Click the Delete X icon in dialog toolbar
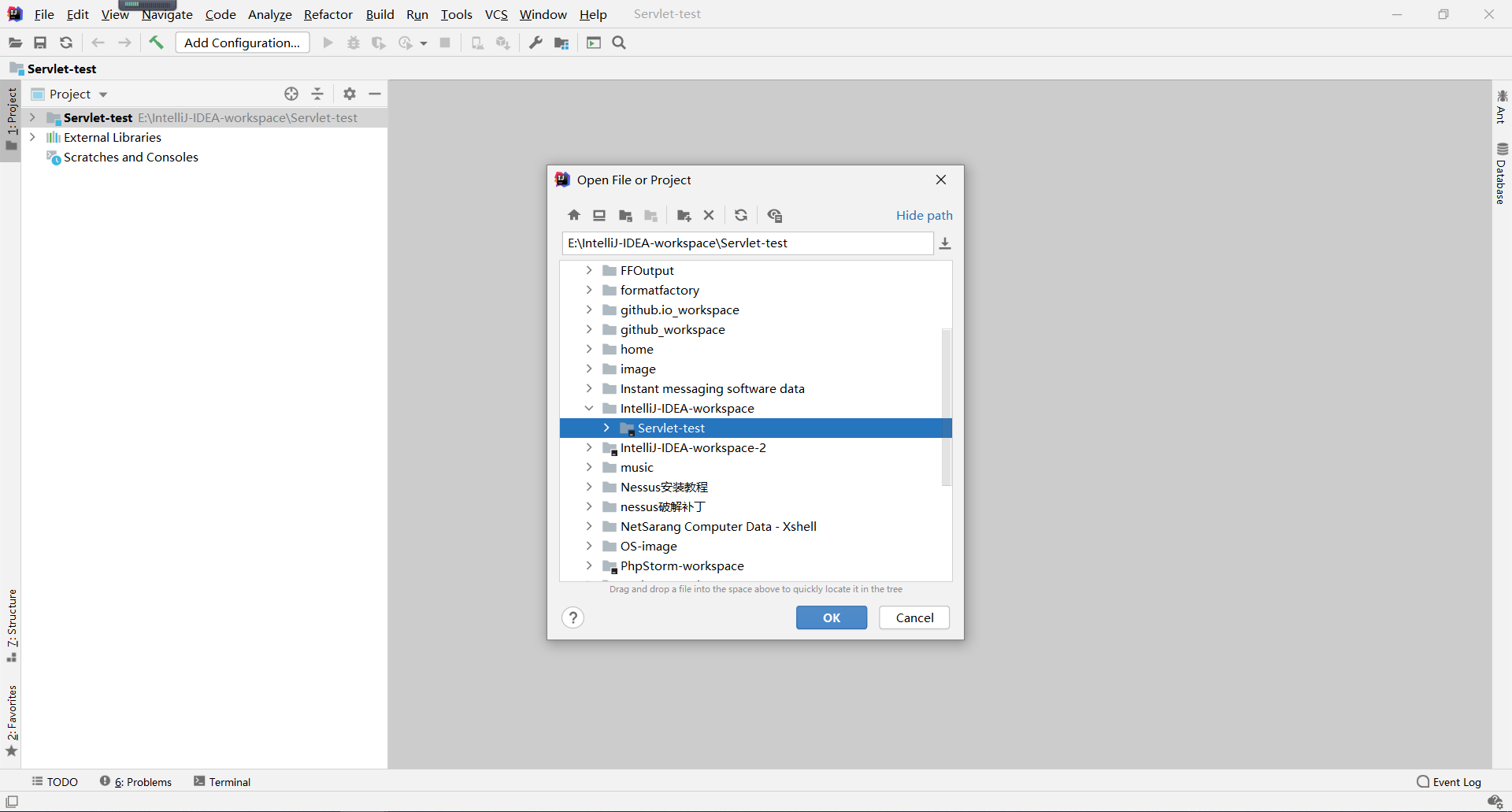This screenshot has width=1512, height=812. (709, 215)
